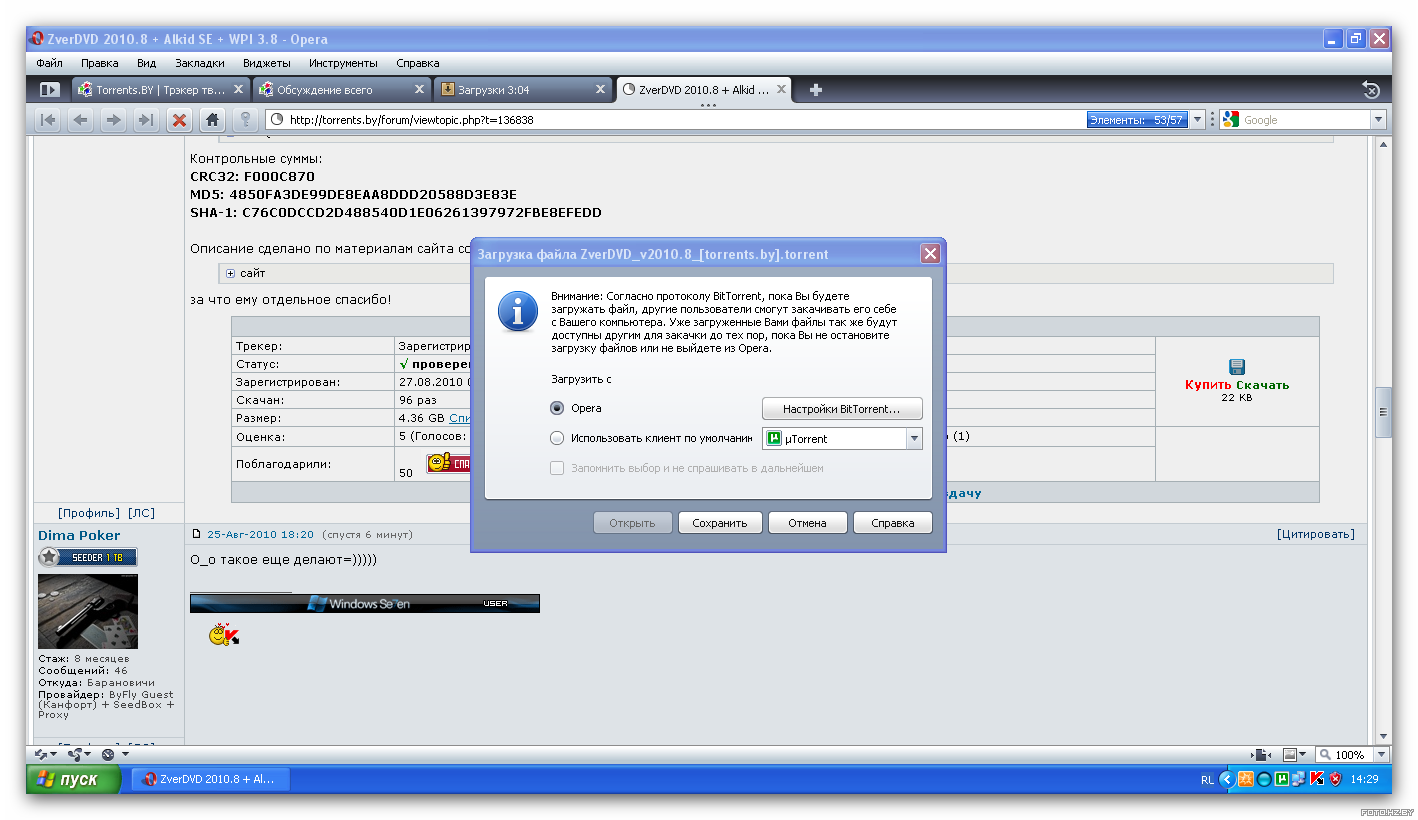Click the Rewind navigation button
The width and height of the screenshot is (1418, 820).
(x=47, y=120)
